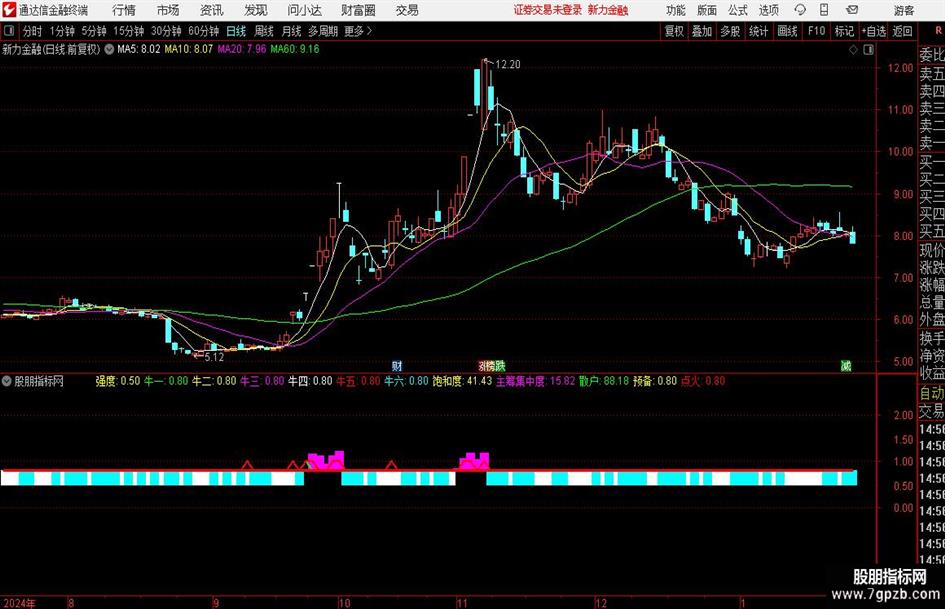Open the mobile phone icon in title bar
The image size is (945, 609).
pos(824,10)
